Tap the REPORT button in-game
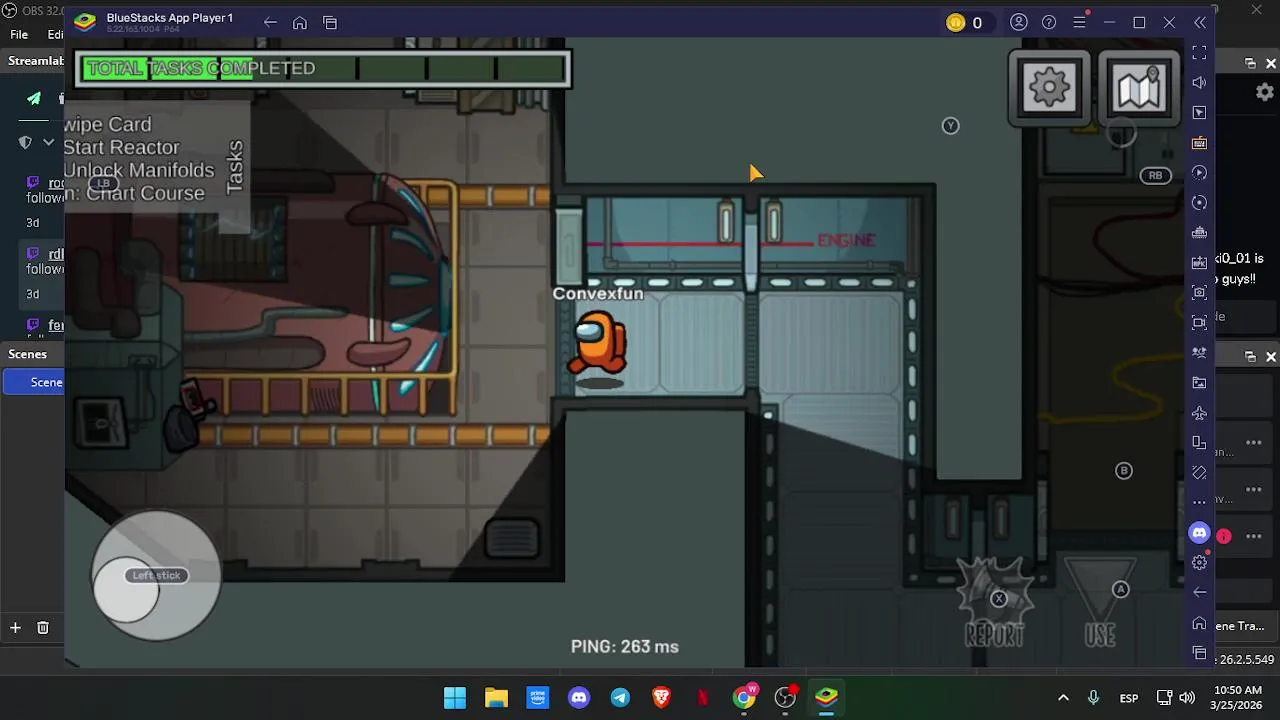Image resolution: width=1280 pixels, height=720 pixels. pos(995,604)
